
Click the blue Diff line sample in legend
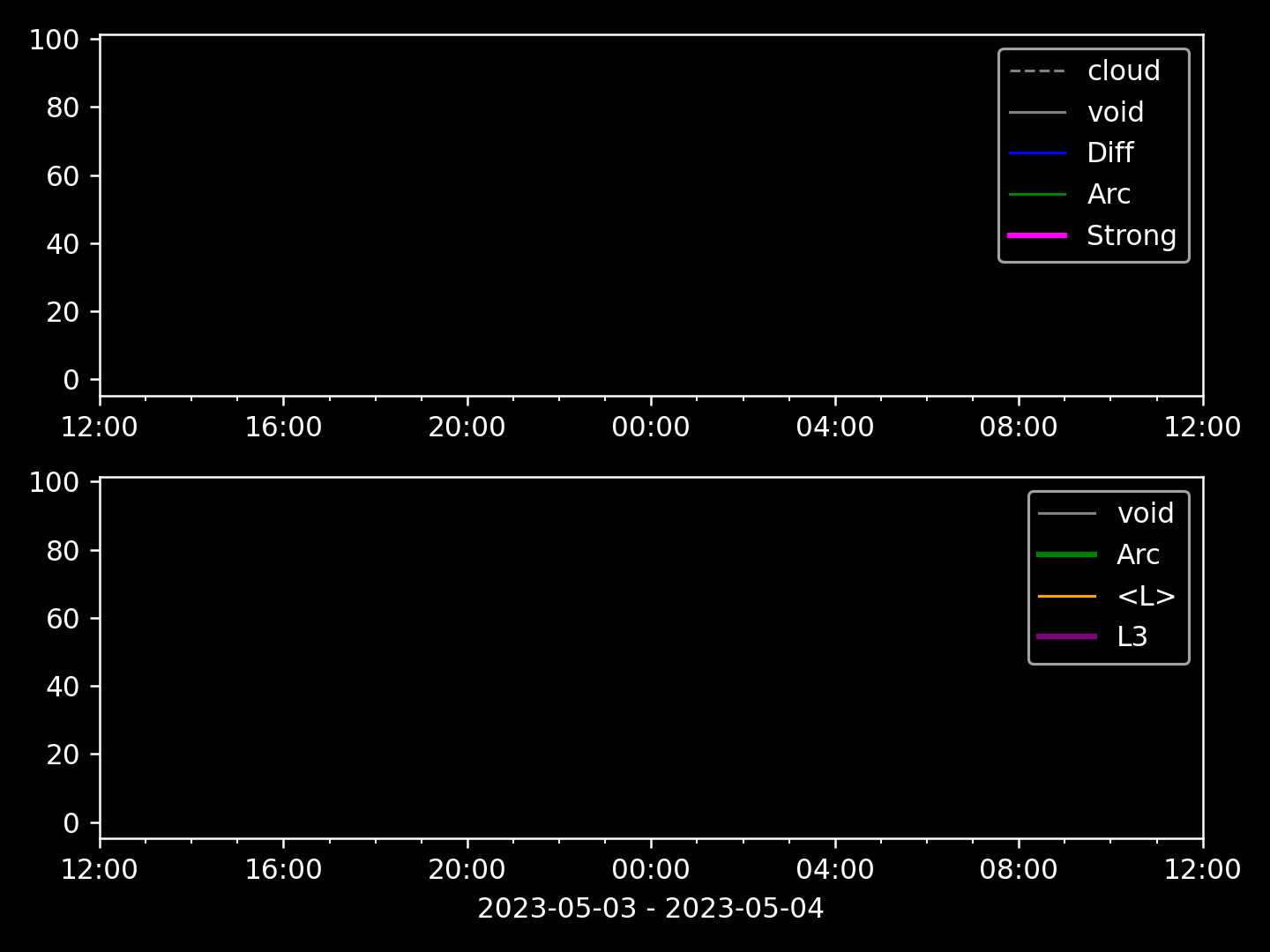pos(1038,153)
